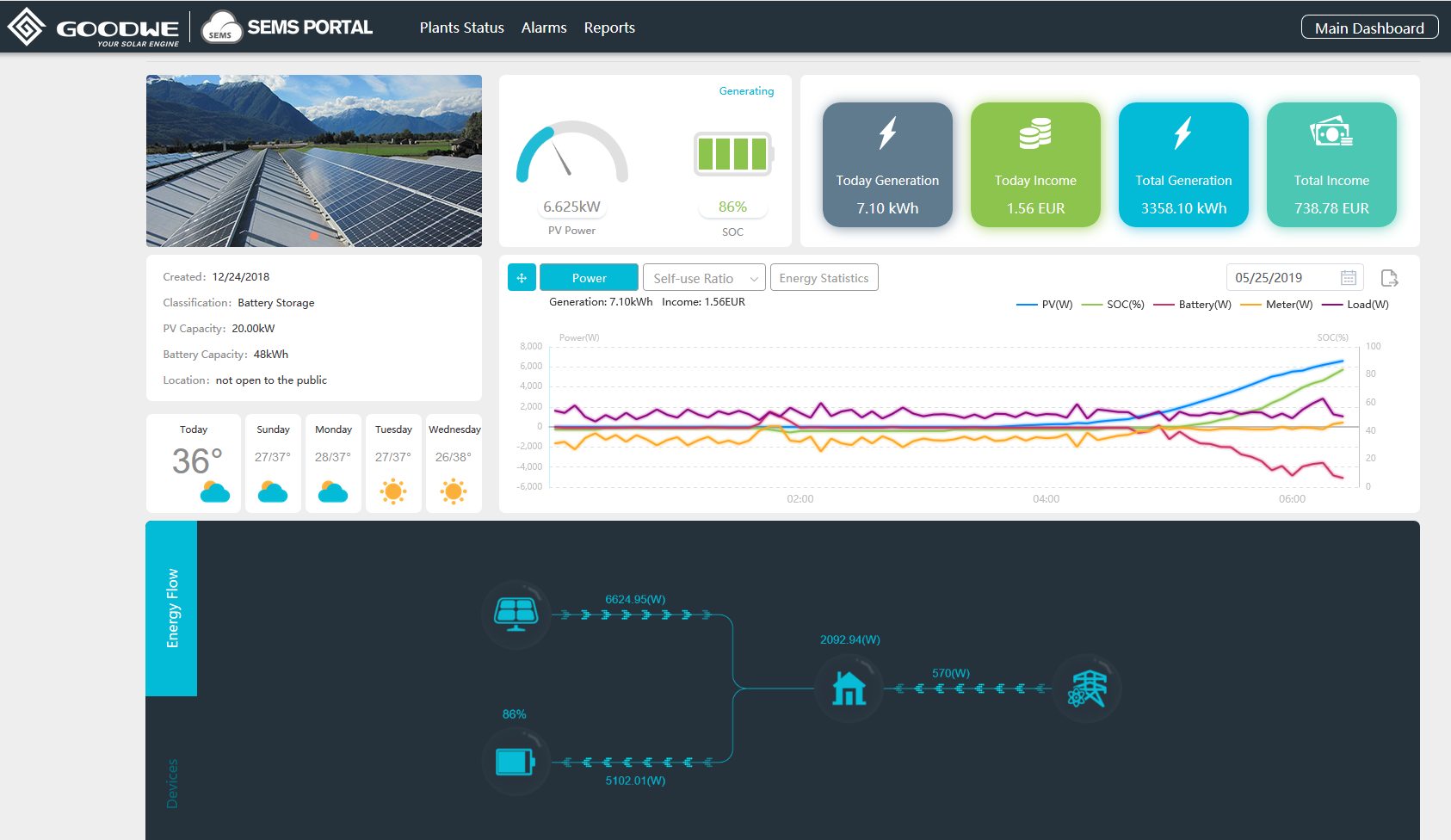Screen dimensions: 1451x840
Task: Click the "48kWh" battery capacity value
Action: tap(271, 355)
